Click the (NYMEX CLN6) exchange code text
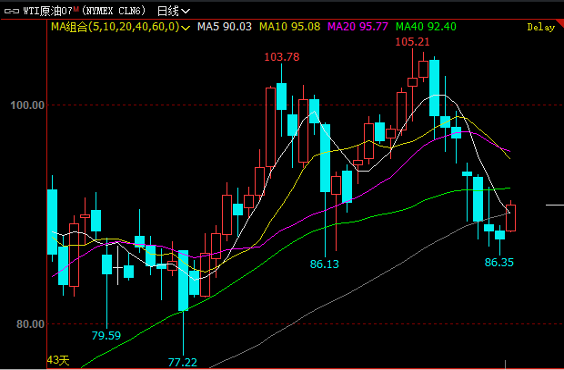Viewport: 564px width, 370px height. pyautogui.click(x=114, y=11)
